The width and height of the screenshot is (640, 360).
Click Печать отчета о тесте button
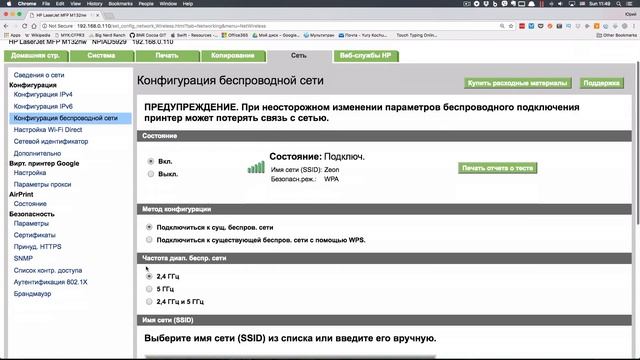[x=498, y=168]
